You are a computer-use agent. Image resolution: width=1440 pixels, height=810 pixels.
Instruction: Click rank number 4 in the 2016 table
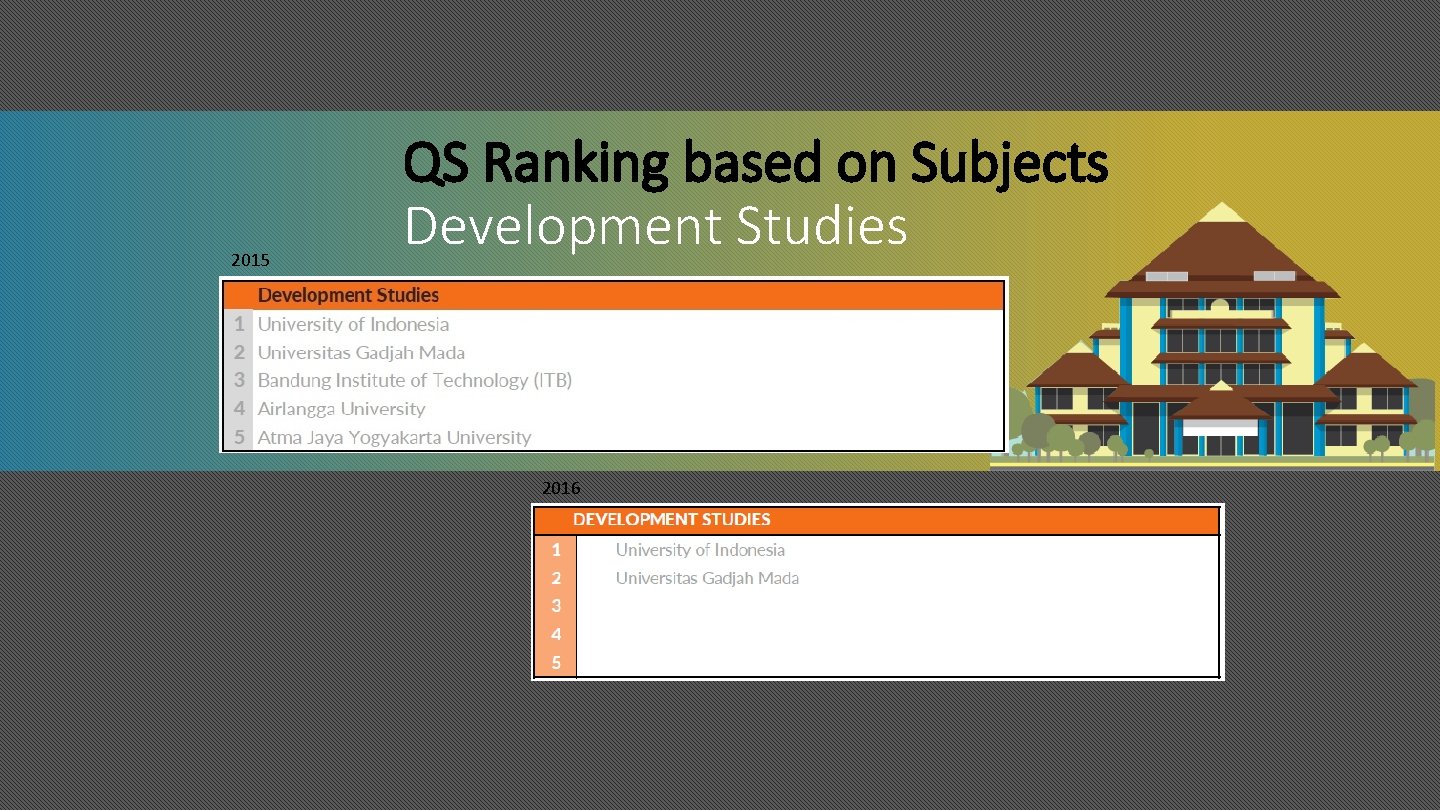[556, 634]
